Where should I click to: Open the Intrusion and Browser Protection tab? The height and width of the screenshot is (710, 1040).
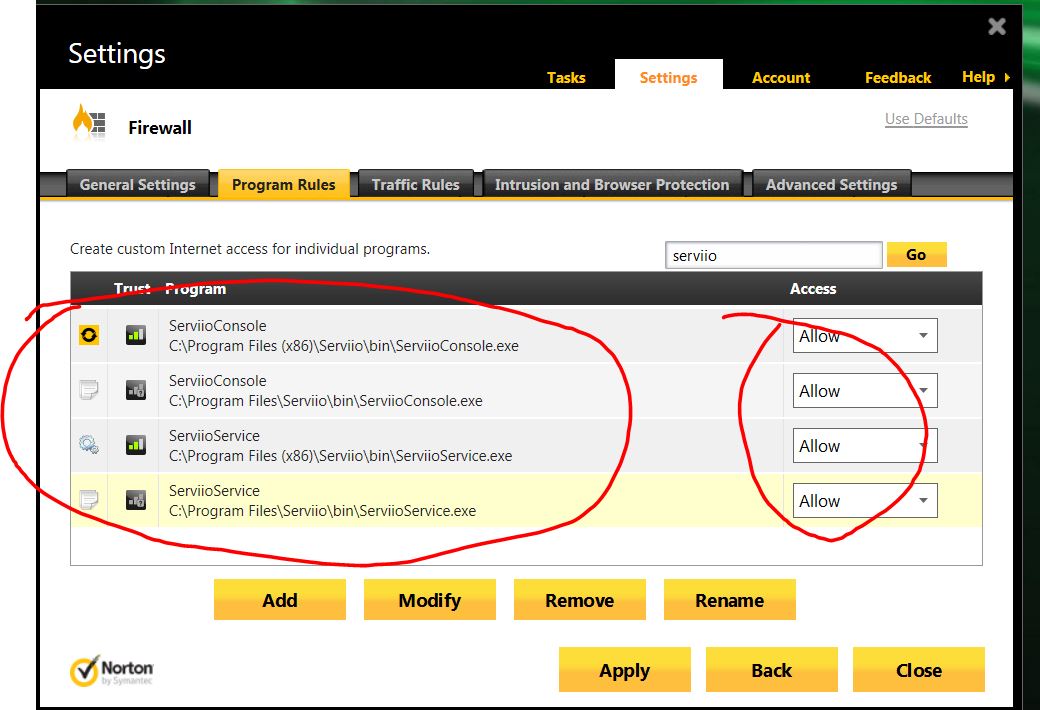click(x=612, y=184)
